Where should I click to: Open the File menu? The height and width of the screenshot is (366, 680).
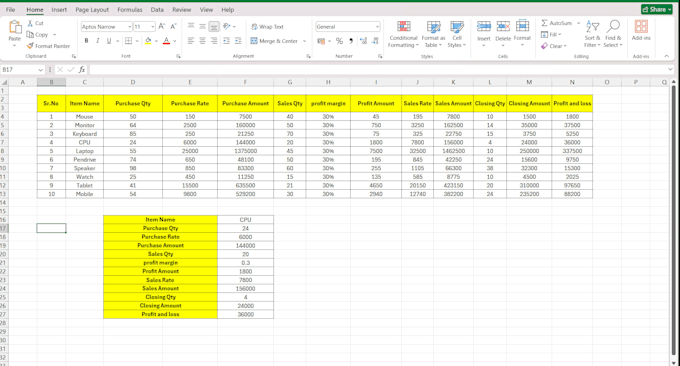tap(10, 10)
